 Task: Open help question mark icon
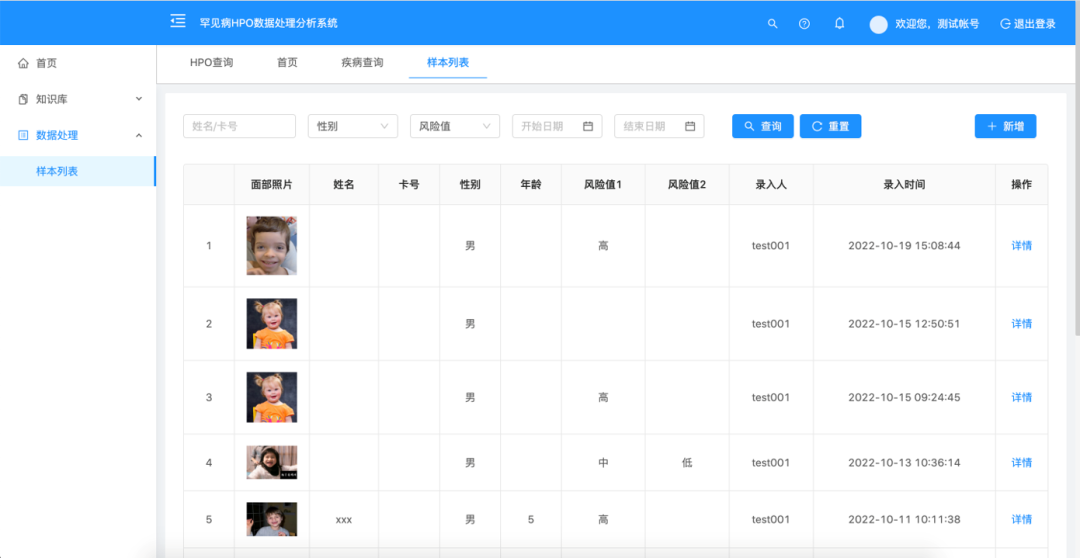click(x=804, y=23)
